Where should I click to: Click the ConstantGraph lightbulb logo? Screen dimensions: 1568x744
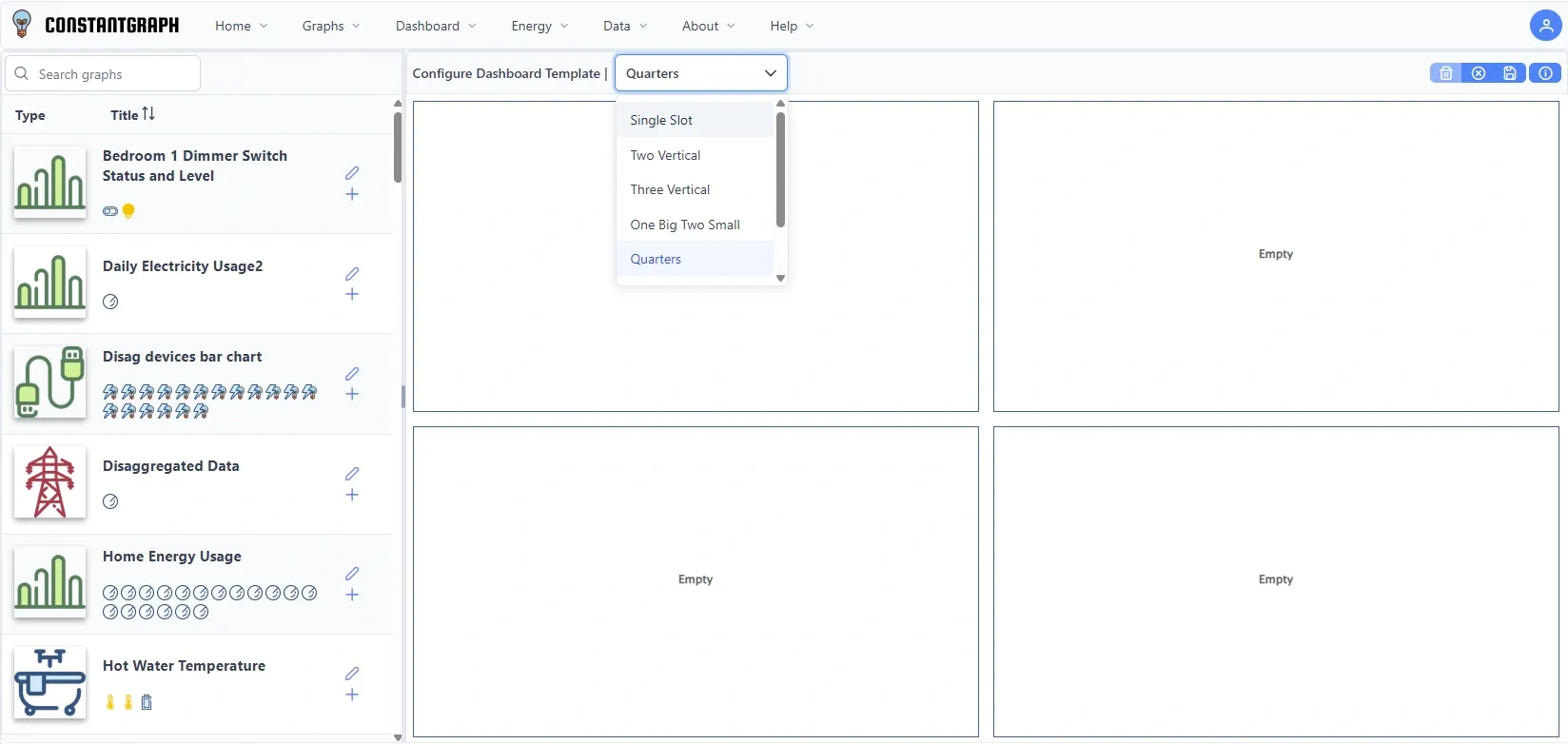coord(22,25)
